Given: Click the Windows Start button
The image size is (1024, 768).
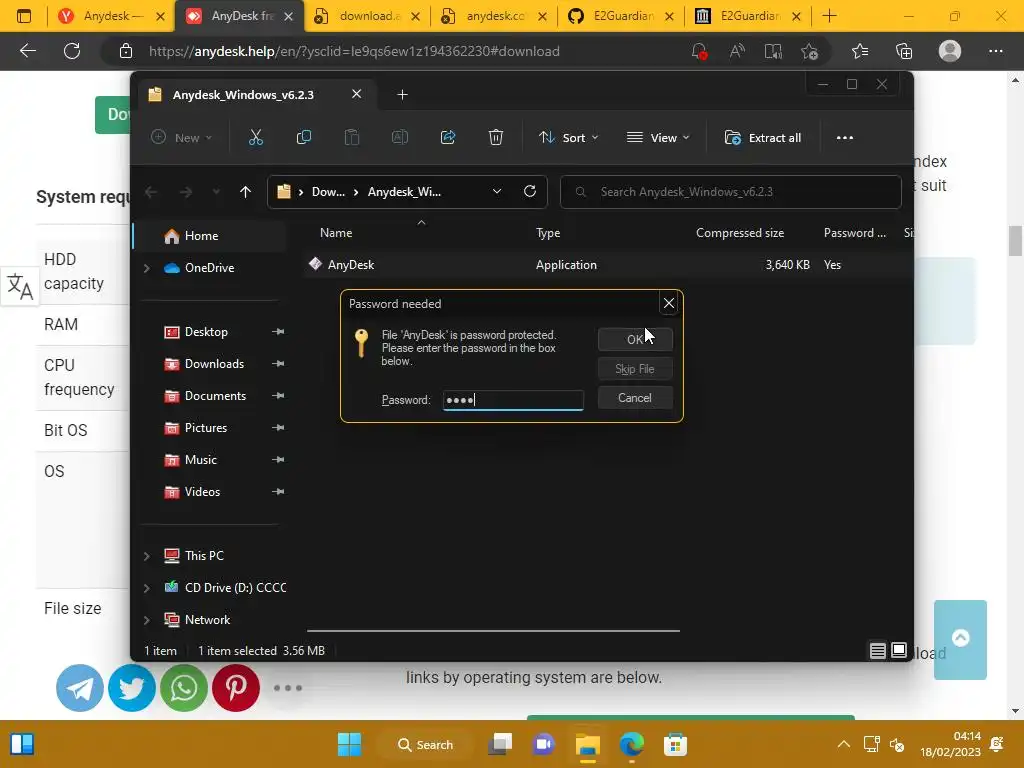Looking at the screenshot, I should (349, 744).
